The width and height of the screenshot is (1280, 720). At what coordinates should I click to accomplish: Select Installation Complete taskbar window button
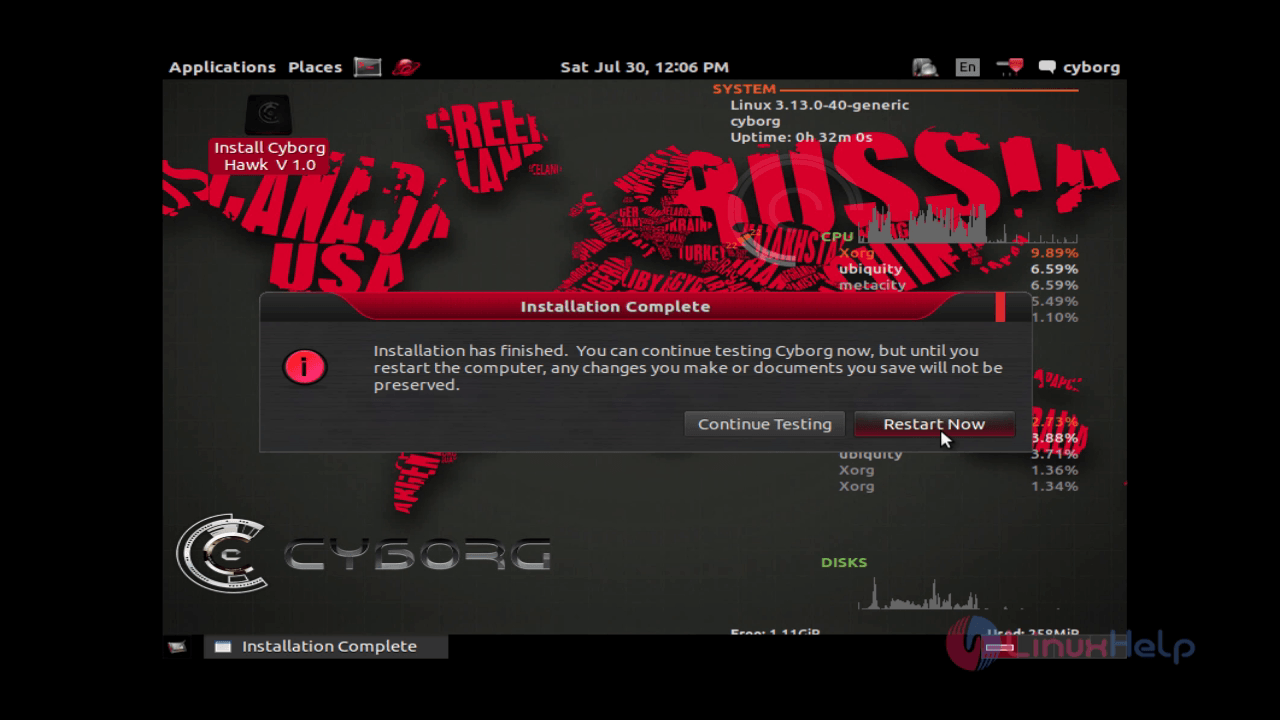pyautogui.click(x=326, y=646)
